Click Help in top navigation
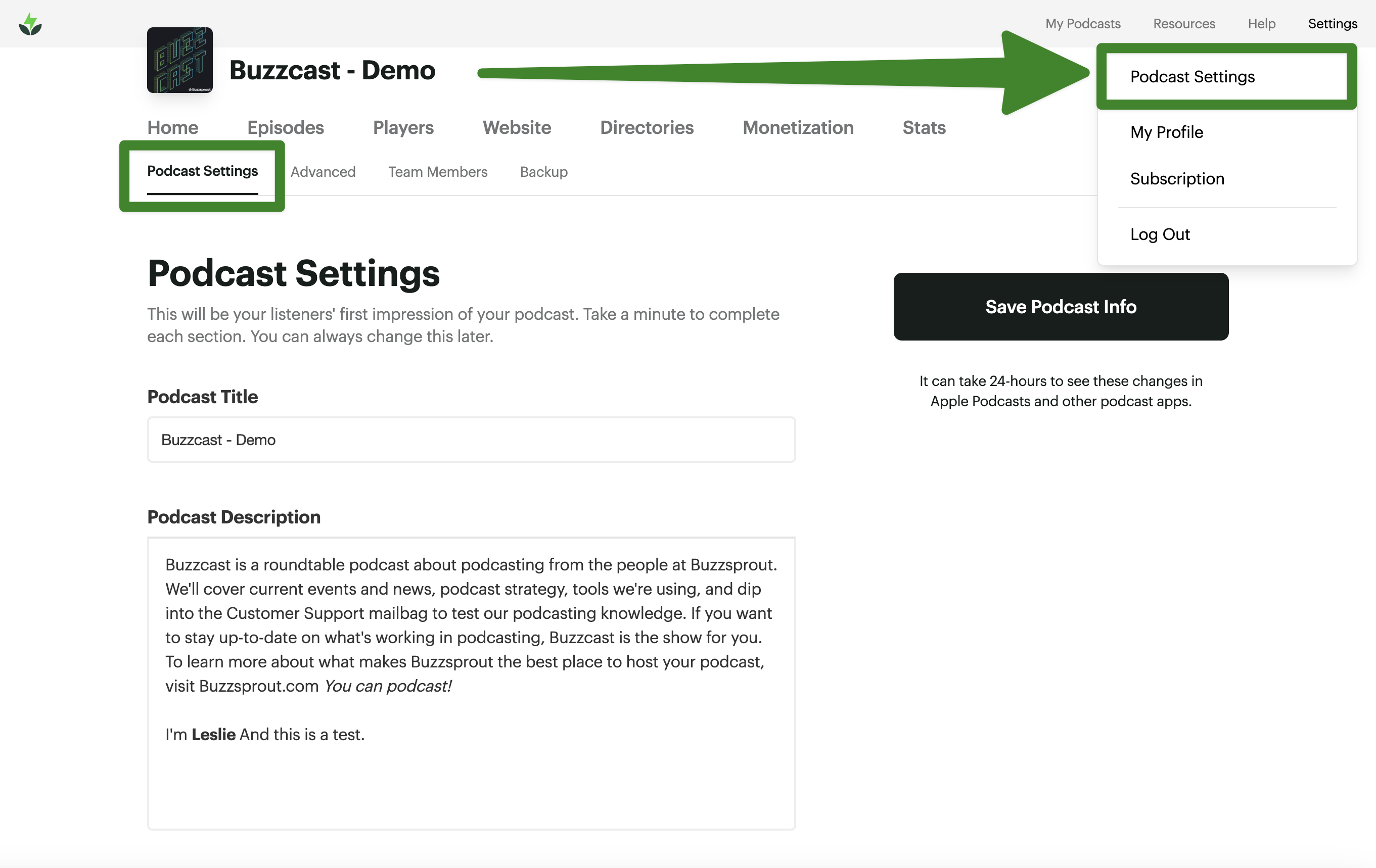 [1261, 23]
